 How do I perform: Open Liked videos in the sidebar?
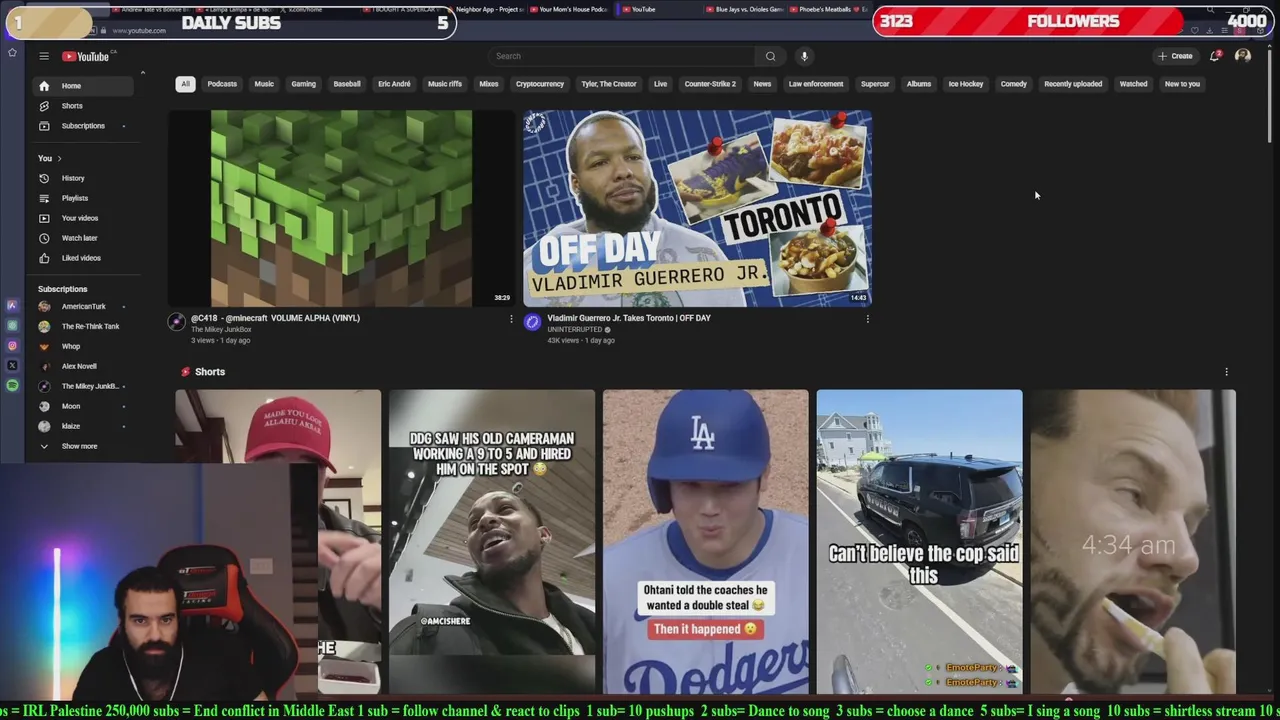[x=84, y=258]
